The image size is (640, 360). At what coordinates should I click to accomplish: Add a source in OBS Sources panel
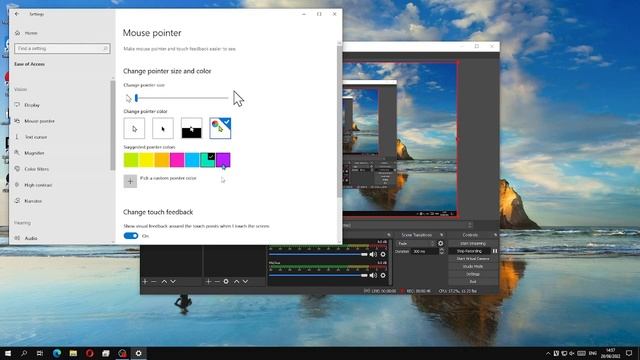coord(208,282)
